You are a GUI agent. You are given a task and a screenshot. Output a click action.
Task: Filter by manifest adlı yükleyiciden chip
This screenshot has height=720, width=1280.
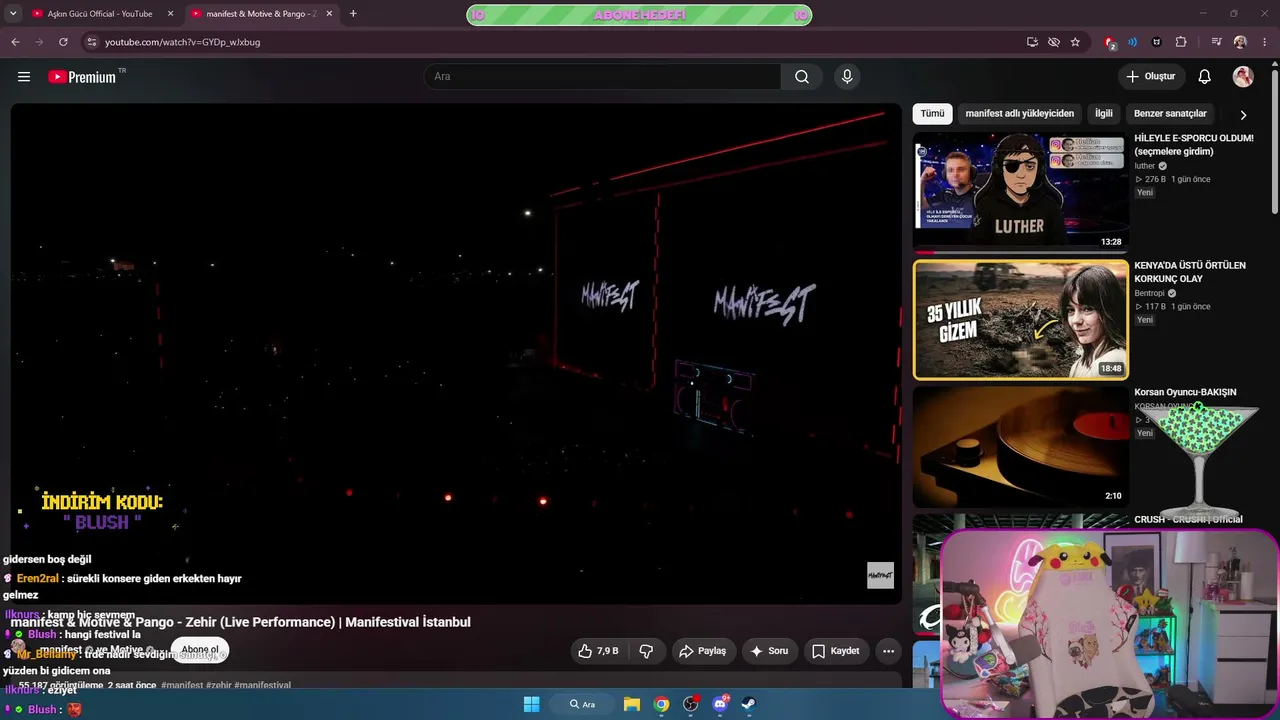point(1020,114)
